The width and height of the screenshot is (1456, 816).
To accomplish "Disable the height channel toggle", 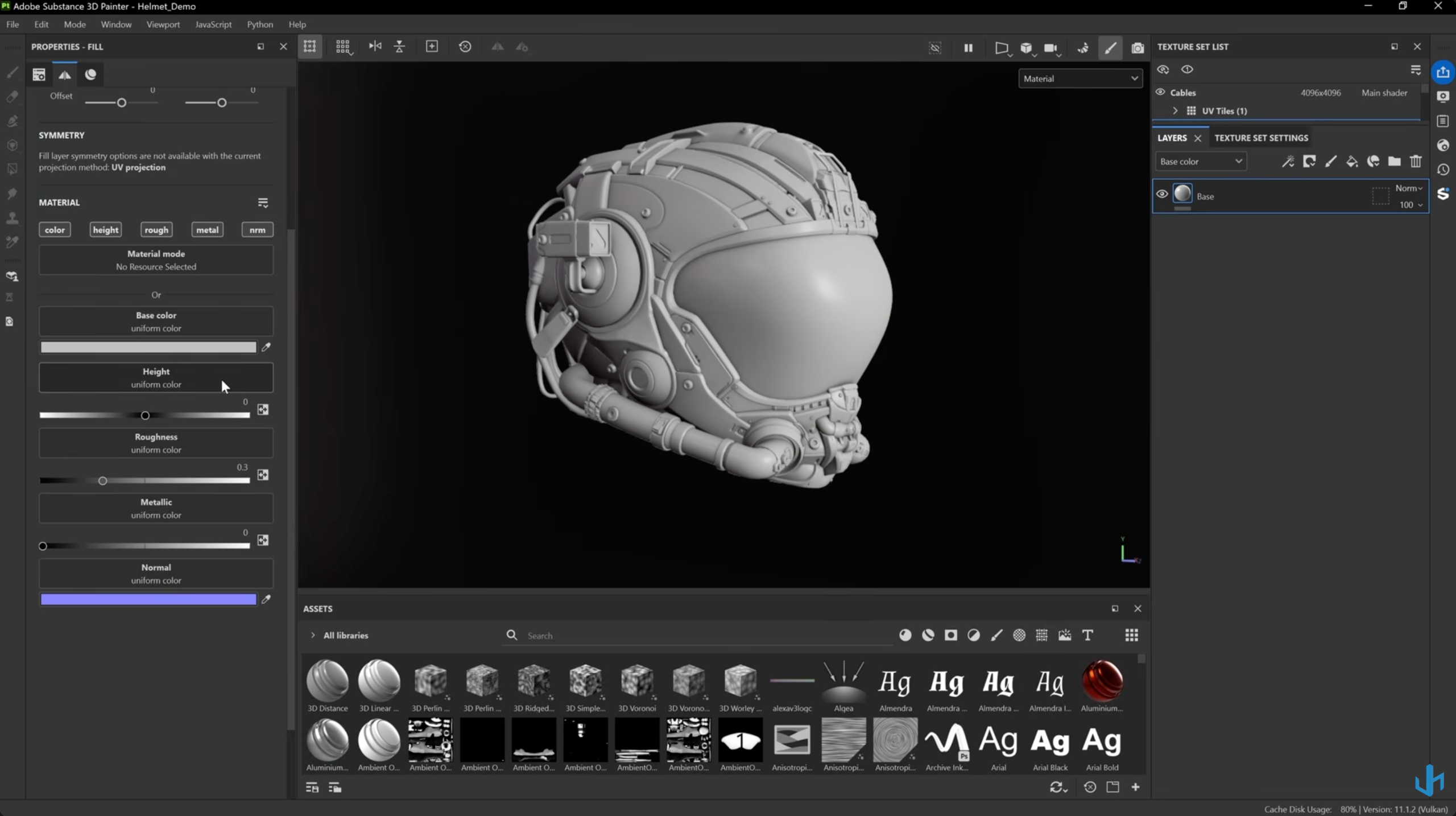I will click(x=106, y=230).
